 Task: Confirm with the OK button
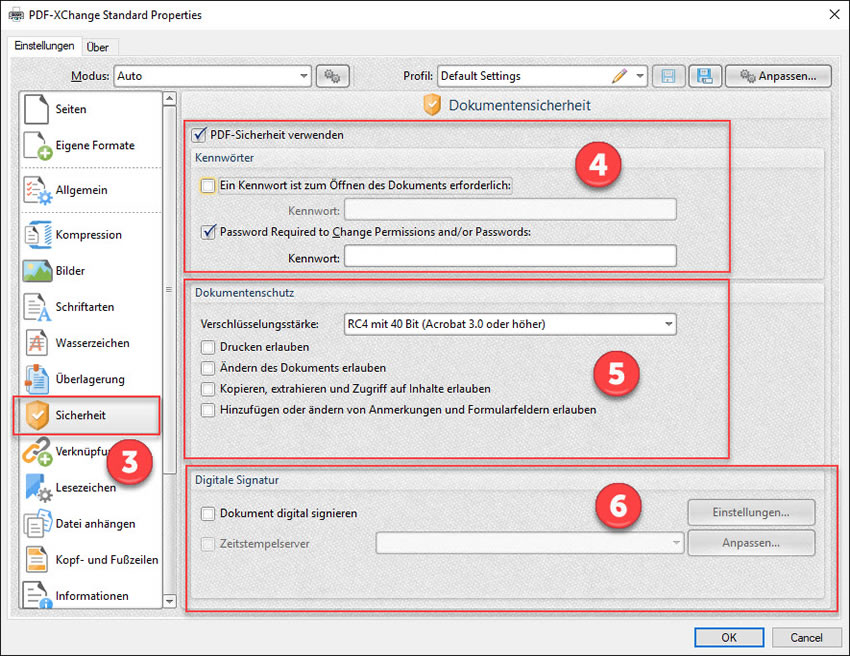pyautogui.click(x=729, y=638)
